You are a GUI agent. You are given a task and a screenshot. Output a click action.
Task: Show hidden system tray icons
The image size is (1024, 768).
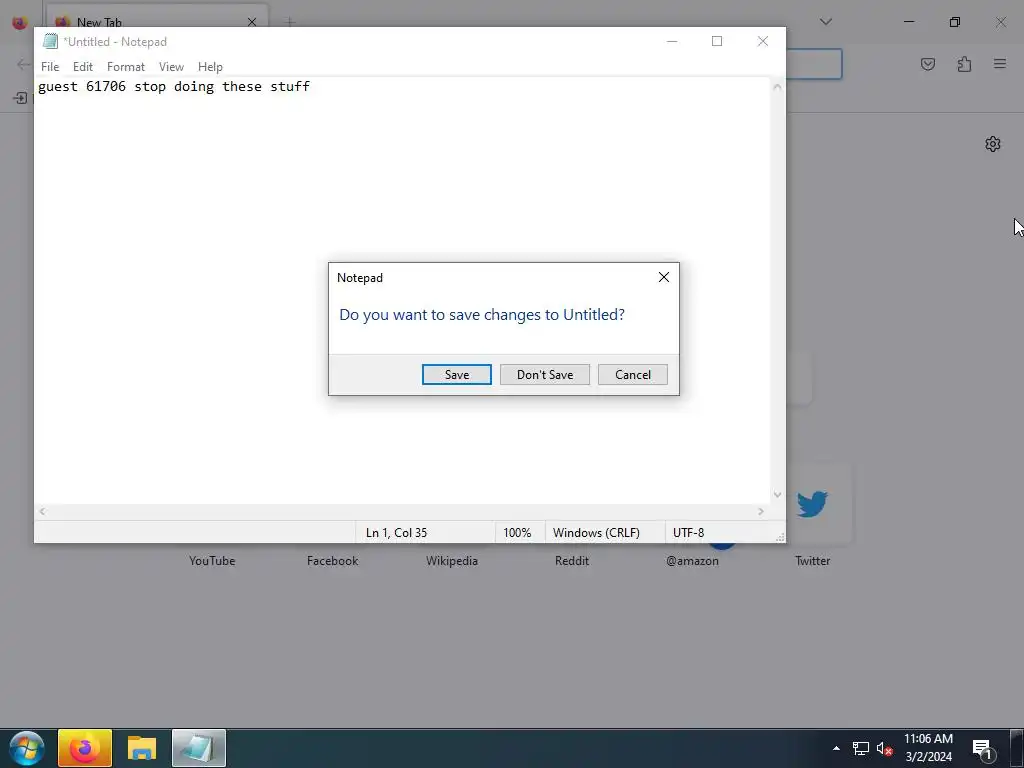[x=837, y=748]
